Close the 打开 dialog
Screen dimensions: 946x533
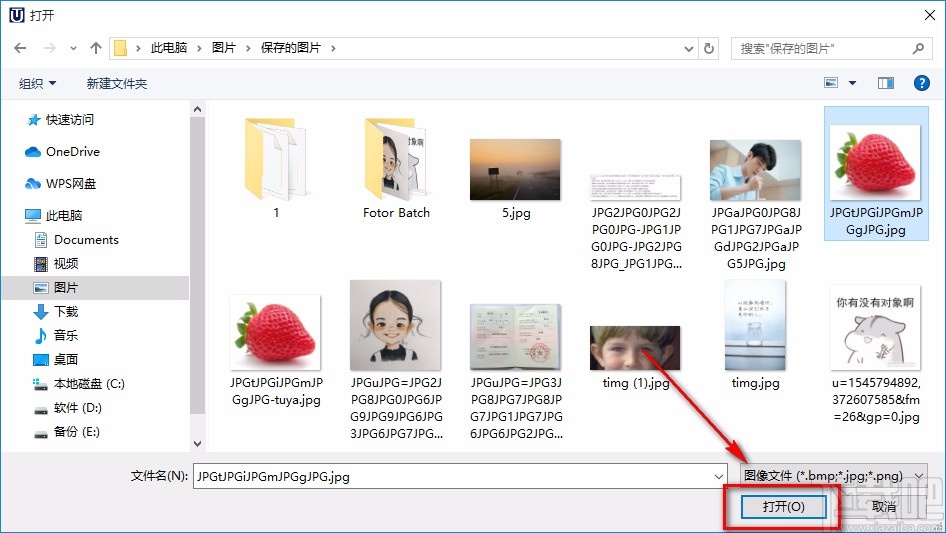tap(930, 15)
